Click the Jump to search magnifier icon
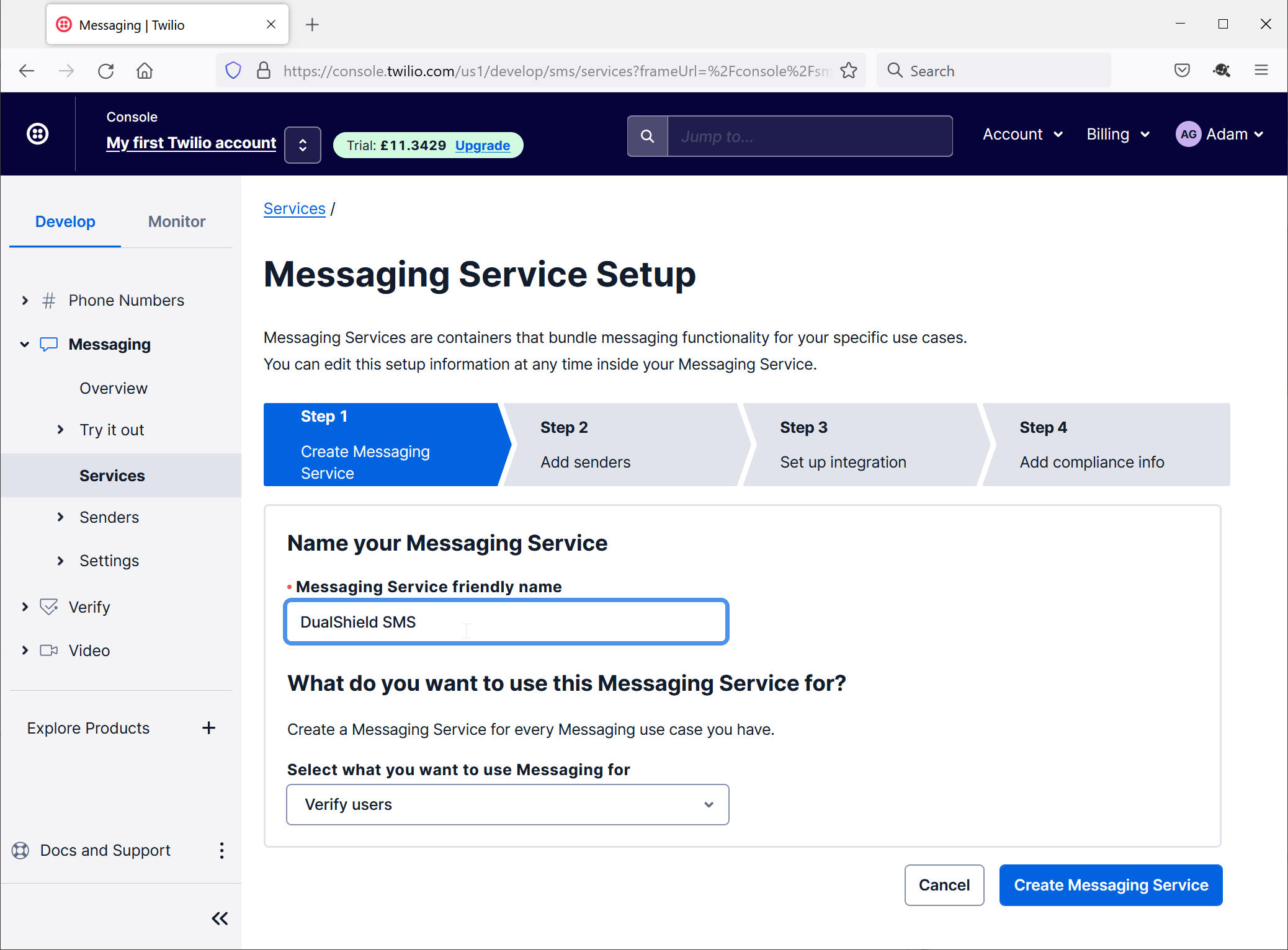 click(647, 136)
